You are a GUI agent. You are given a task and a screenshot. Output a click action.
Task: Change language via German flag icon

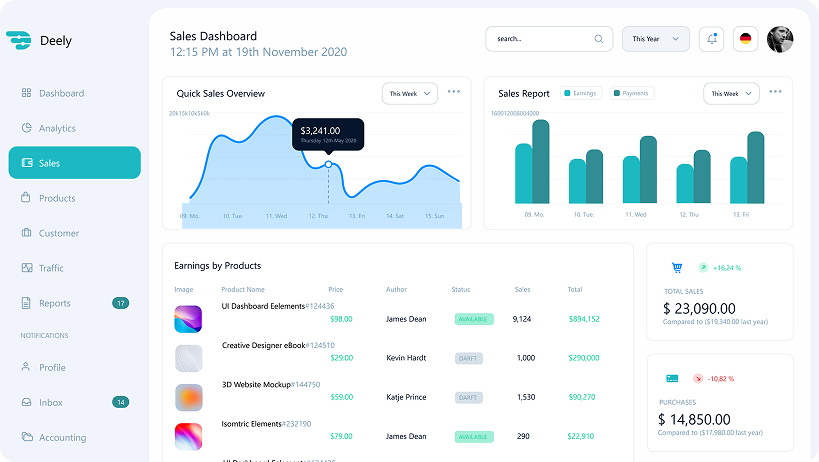click(745, 39)
